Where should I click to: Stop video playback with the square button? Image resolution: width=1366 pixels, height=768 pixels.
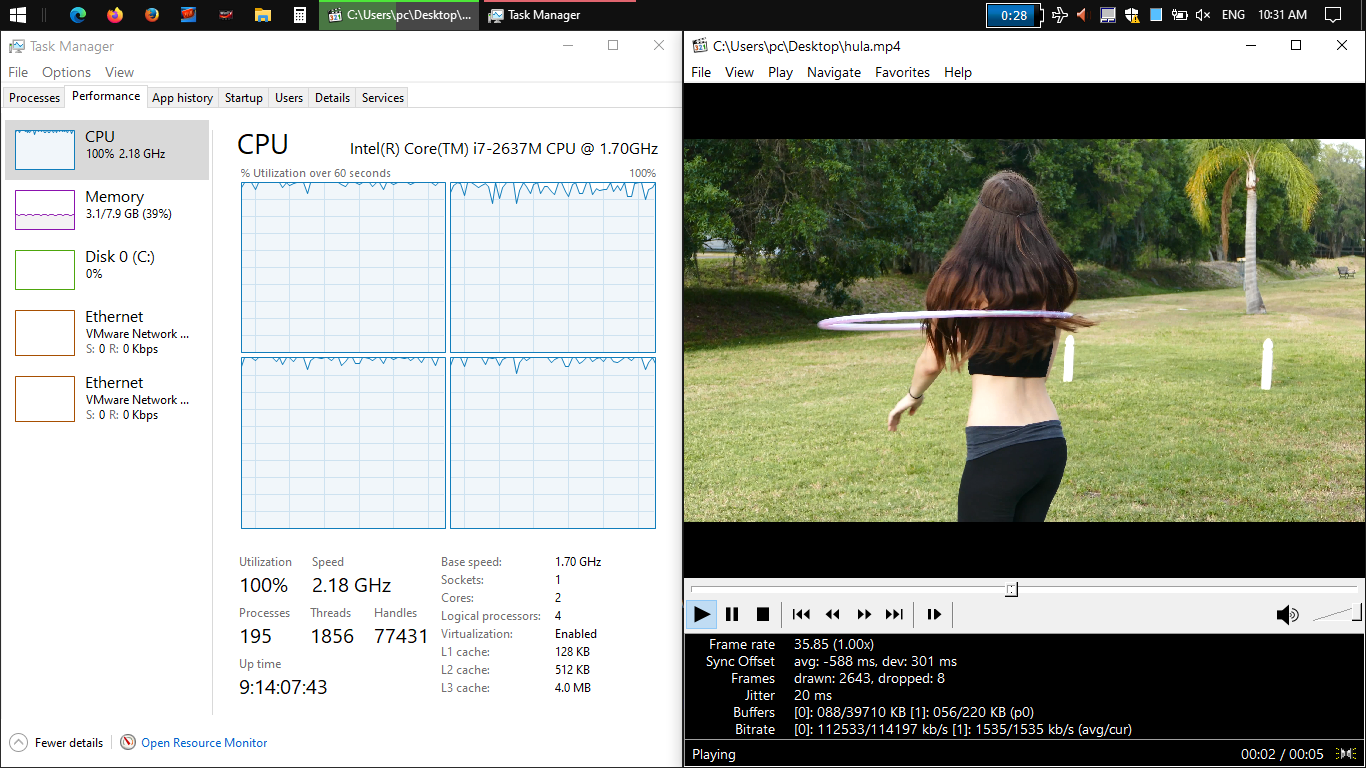763,614
